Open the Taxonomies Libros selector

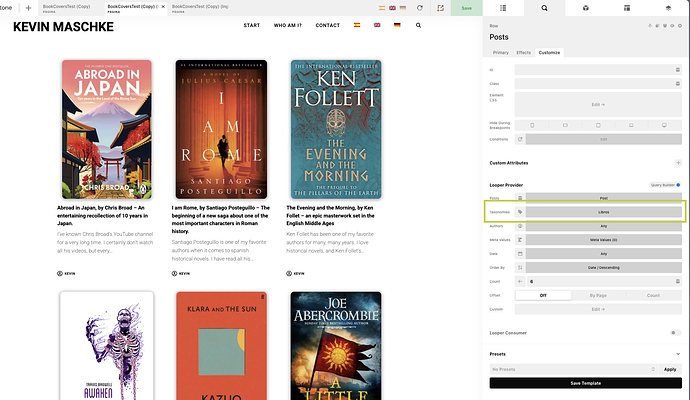coord(603,212)
